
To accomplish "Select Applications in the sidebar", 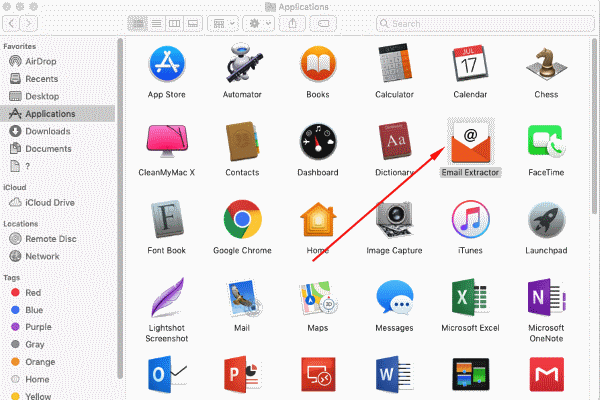I will coord(57,114).
